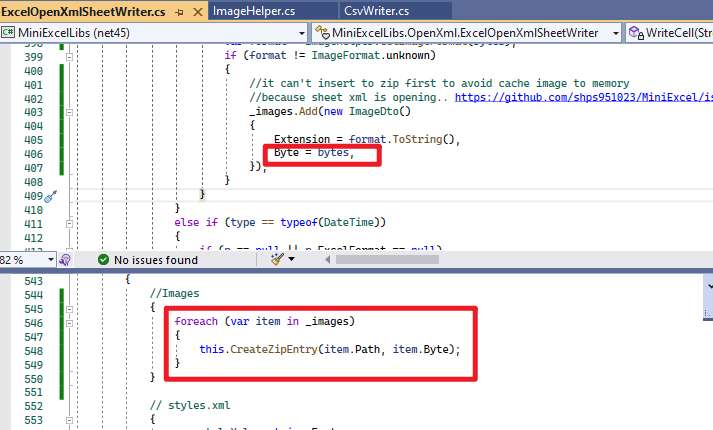This screenshot has height=430, width=713.
Task: Collapse the block at line 545
Action: click(70, 309)
